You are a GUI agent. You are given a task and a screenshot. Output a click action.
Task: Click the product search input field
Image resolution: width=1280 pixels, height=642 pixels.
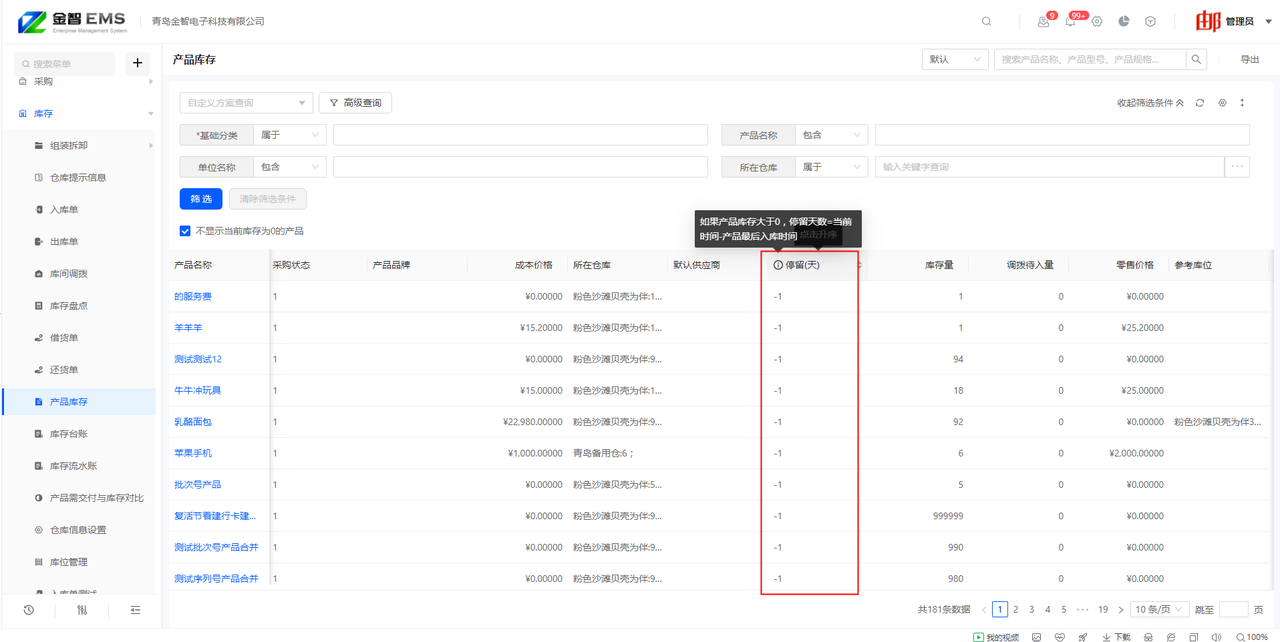[x=1090, y=60]
